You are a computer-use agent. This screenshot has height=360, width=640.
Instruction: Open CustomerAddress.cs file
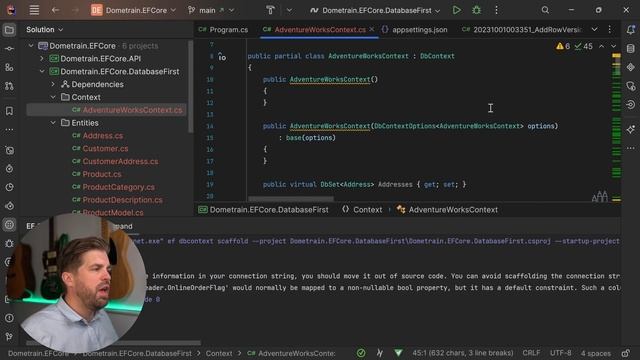click(x=120, y=161)
